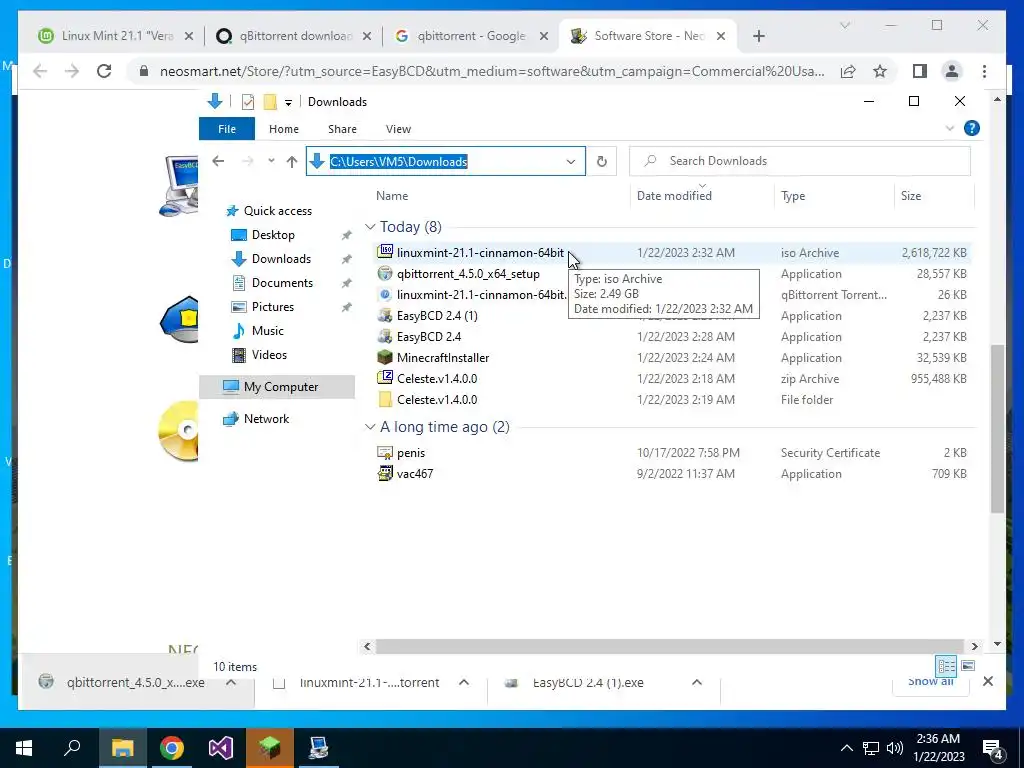This screenshot has height=768, width=1024.
Task: Select Celeste.v1.4.0.0 zip archive icon
Action: click(385, 378)
